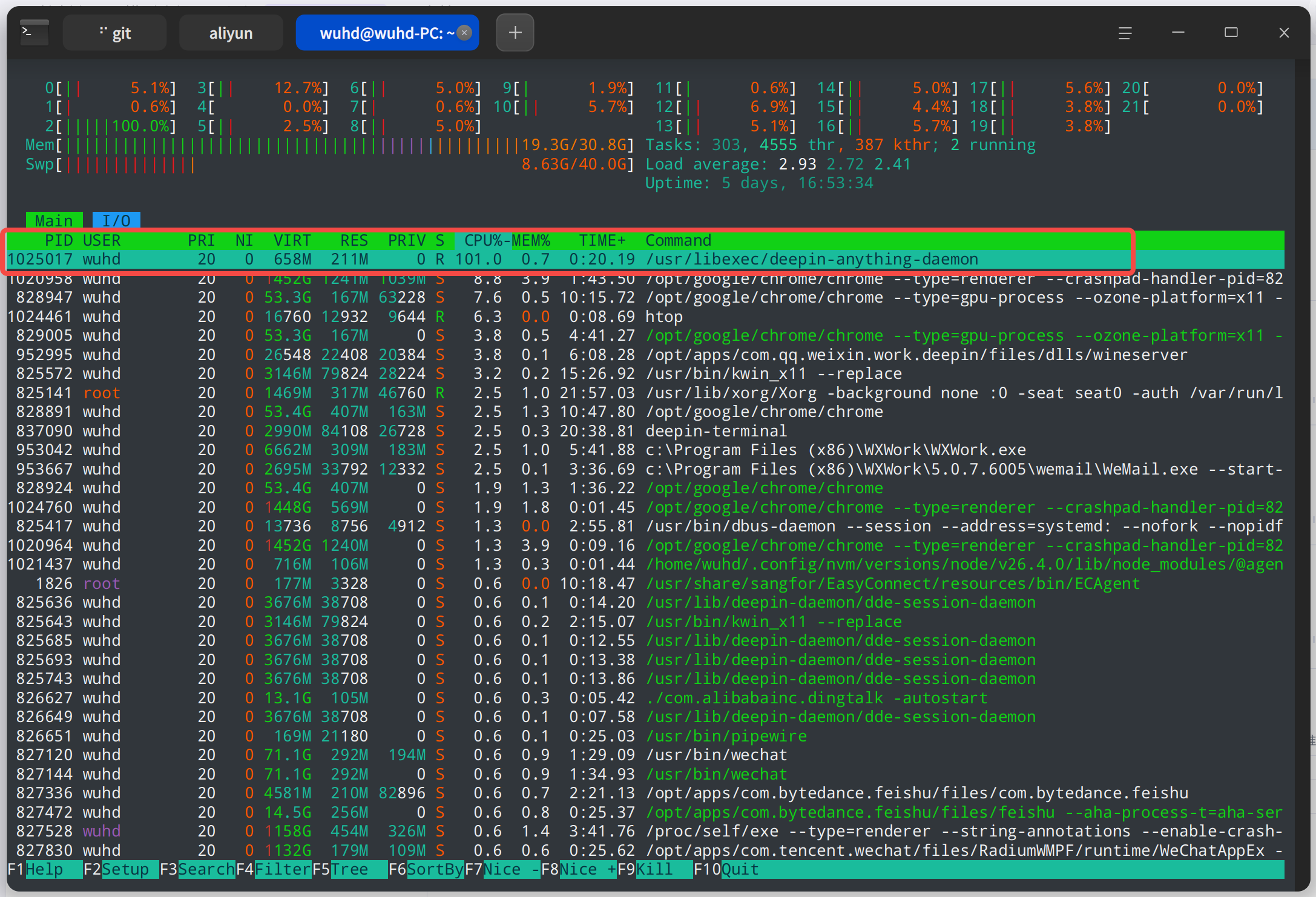Maximize the terminal window
The height and width of the screenshot is (897, 1316).
click(x=1231, y=33)
